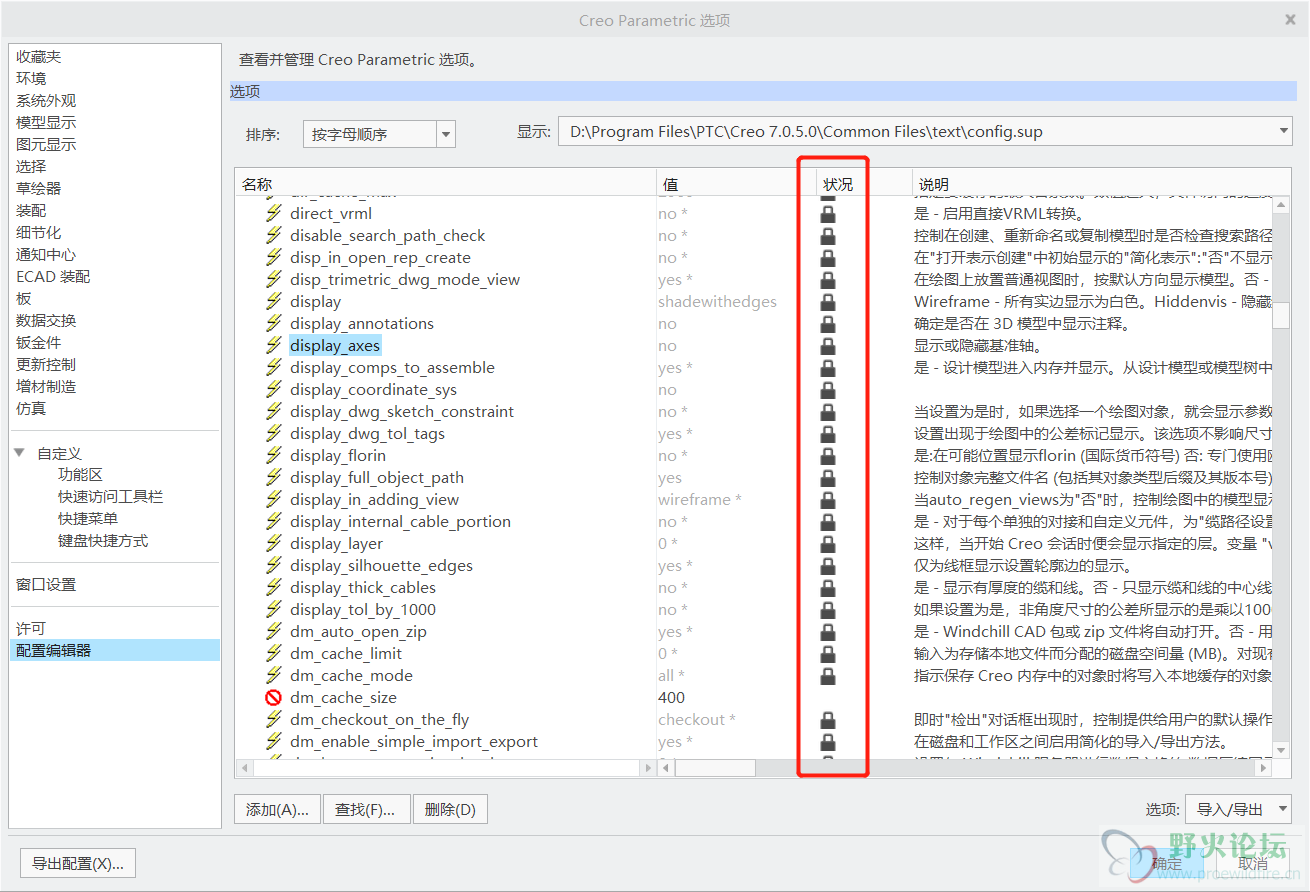
Task: Click the lightning icon beside display_thick_cables
Action: (x=274, y=587)
